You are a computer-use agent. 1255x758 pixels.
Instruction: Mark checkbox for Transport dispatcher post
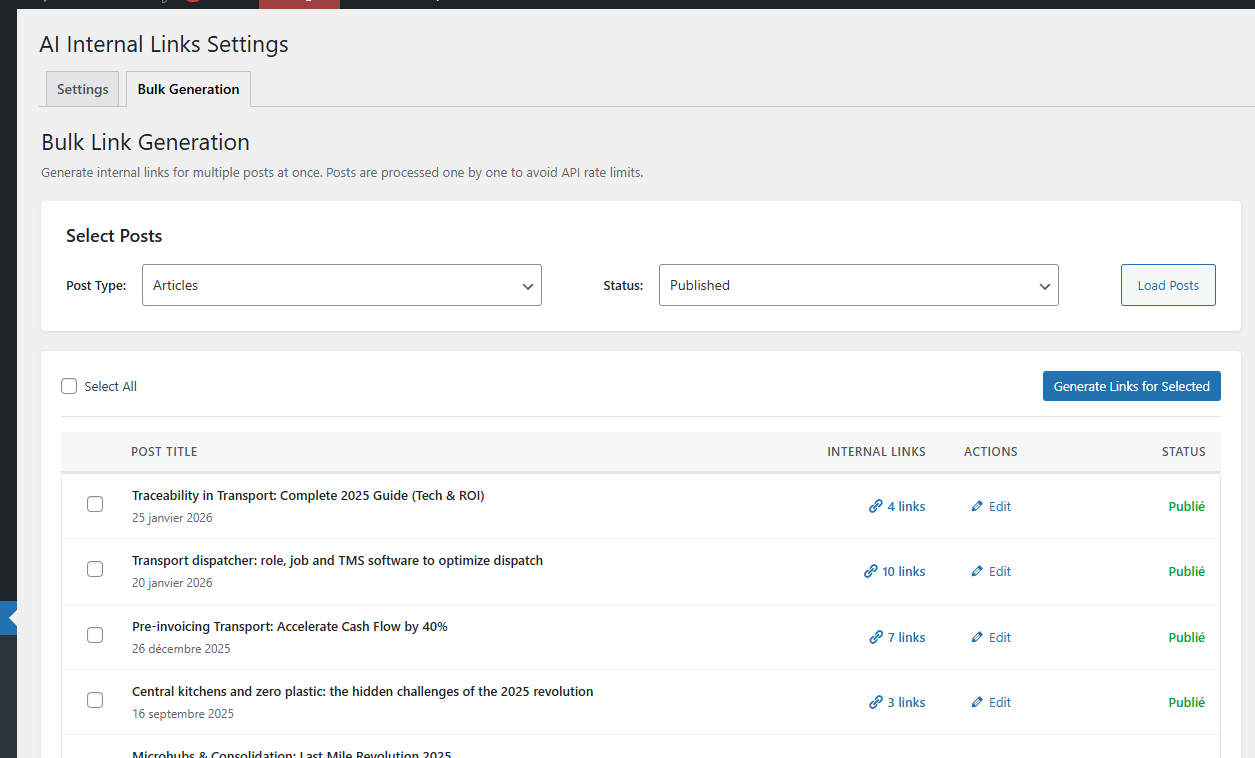(95, 569)
